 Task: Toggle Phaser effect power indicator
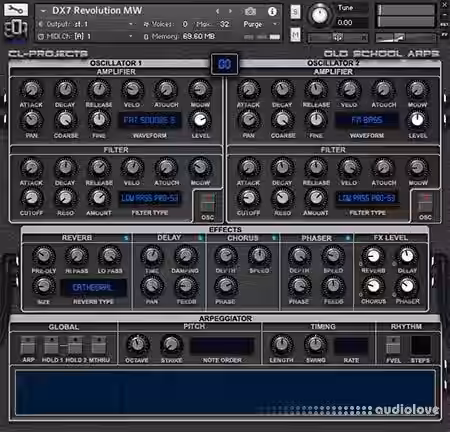[348, 238]
